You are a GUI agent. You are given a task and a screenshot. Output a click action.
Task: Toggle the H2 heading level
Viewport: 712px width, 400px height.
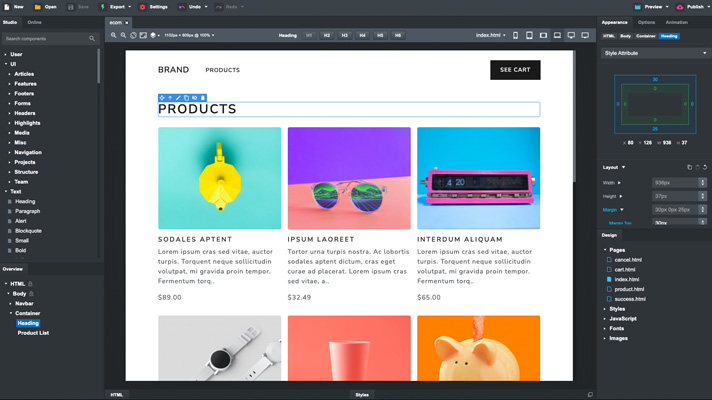(327, 35)
